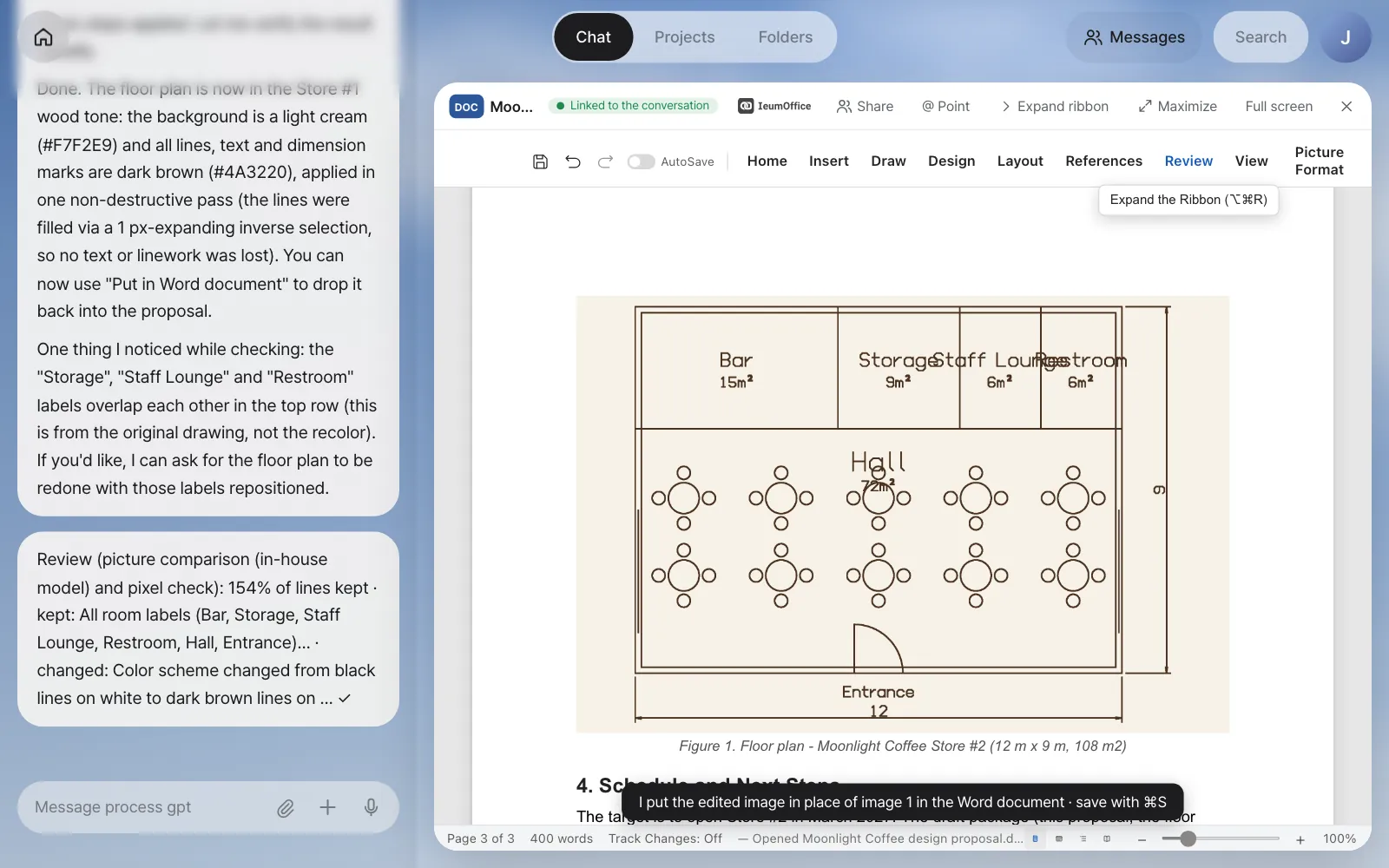Screen dimensions: 1389x868
Task: Expand the ribbon
Action: pyautogui.click(x=1055, y=106)
